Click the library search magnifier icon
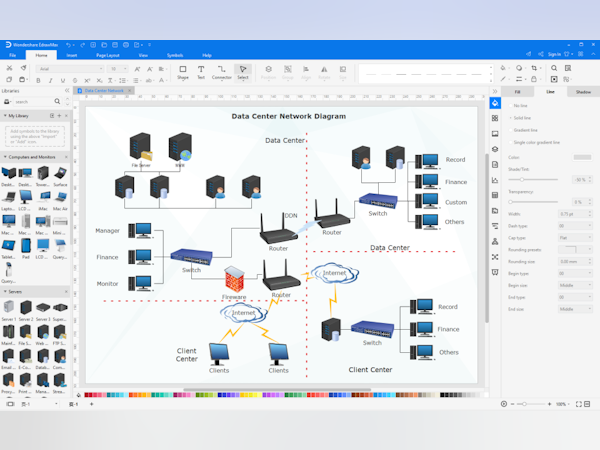 (x=57, y=101)
